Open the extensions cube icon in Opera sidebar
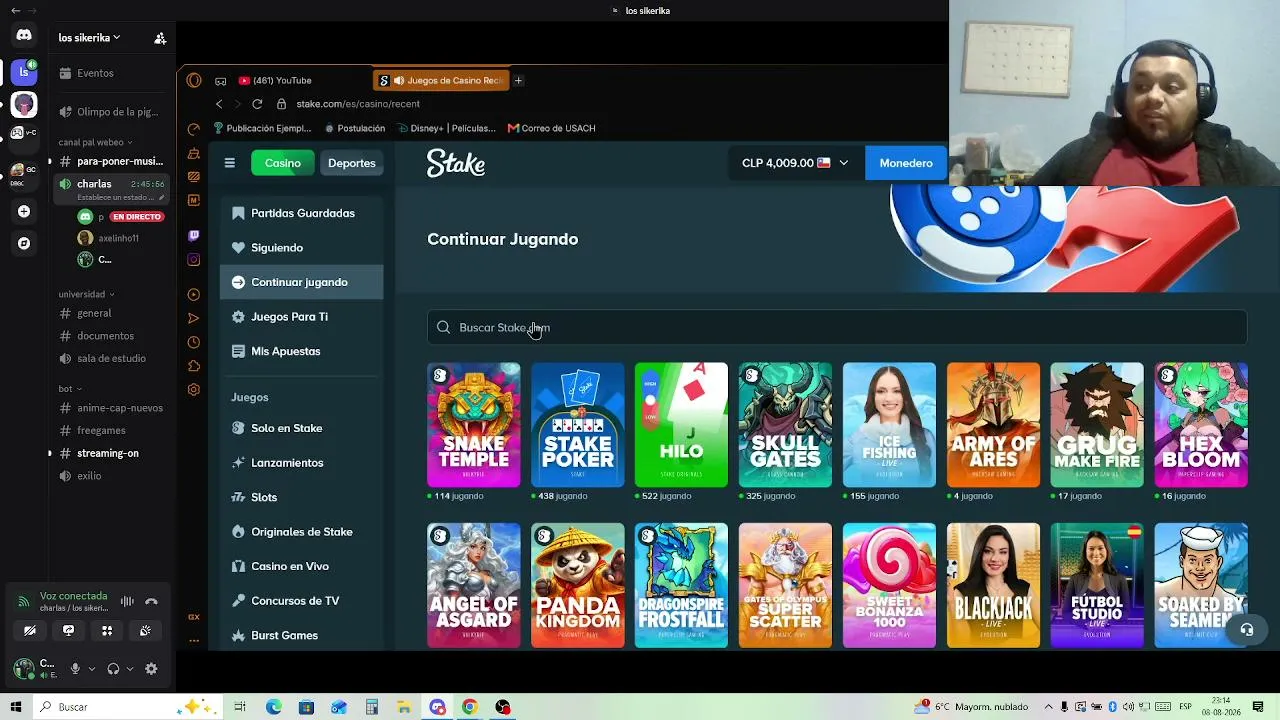Screen dimensions: 1280x720 point(194,366)
